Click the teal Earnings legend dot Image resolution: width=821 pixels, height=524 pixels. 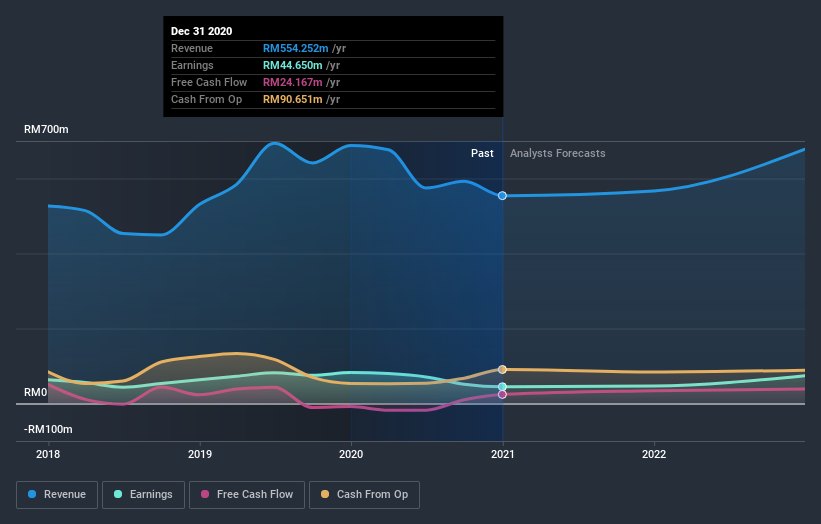pyautogui.click(x=118, y=494)
